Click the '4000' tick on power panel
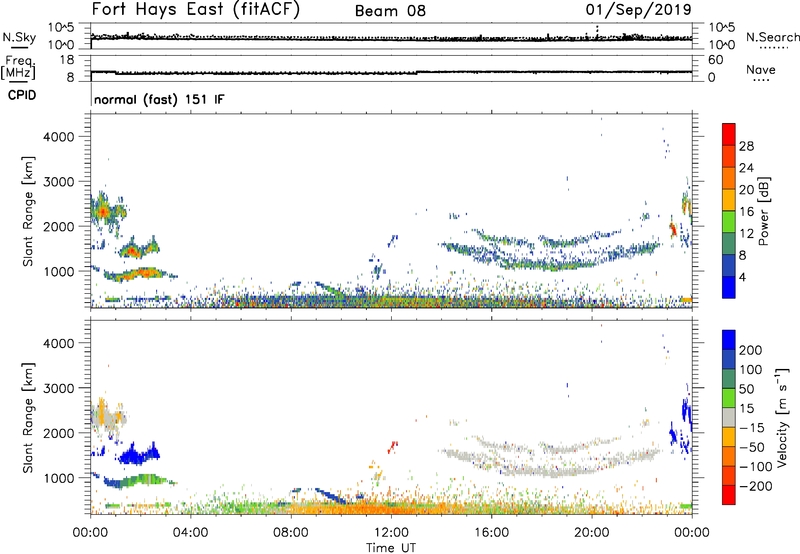This screenshot has height=554, width=800. pos(58,137)
